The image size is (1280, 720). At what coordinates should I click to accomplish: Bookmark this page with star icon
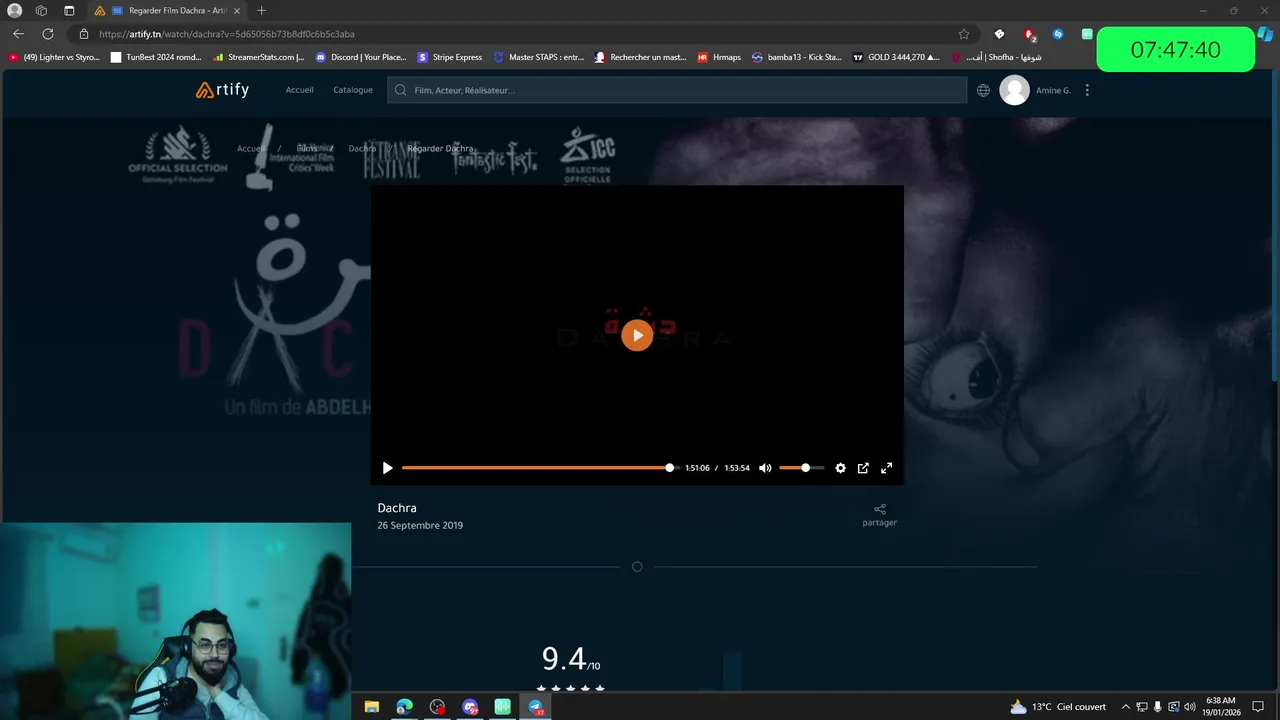963,34
